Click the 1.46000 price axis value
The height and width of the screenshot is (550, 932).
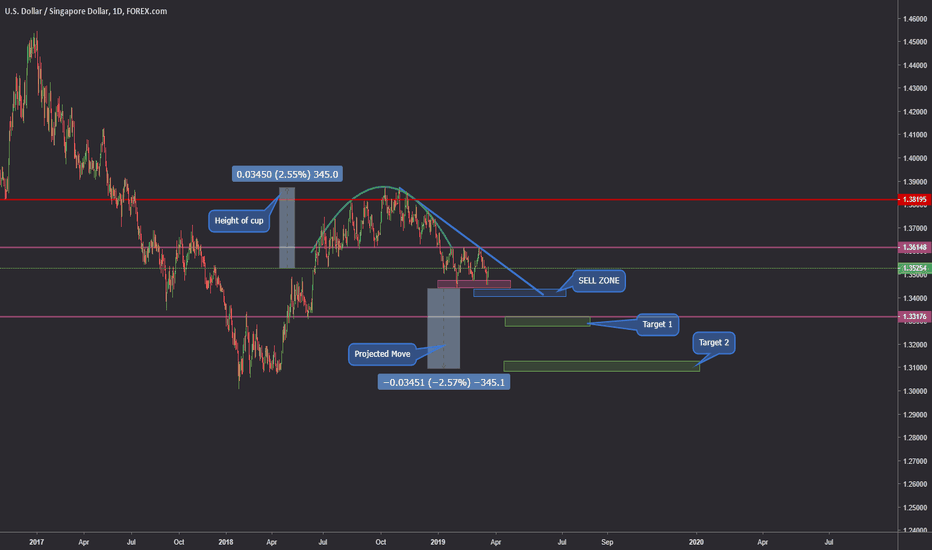coord(915,19)
